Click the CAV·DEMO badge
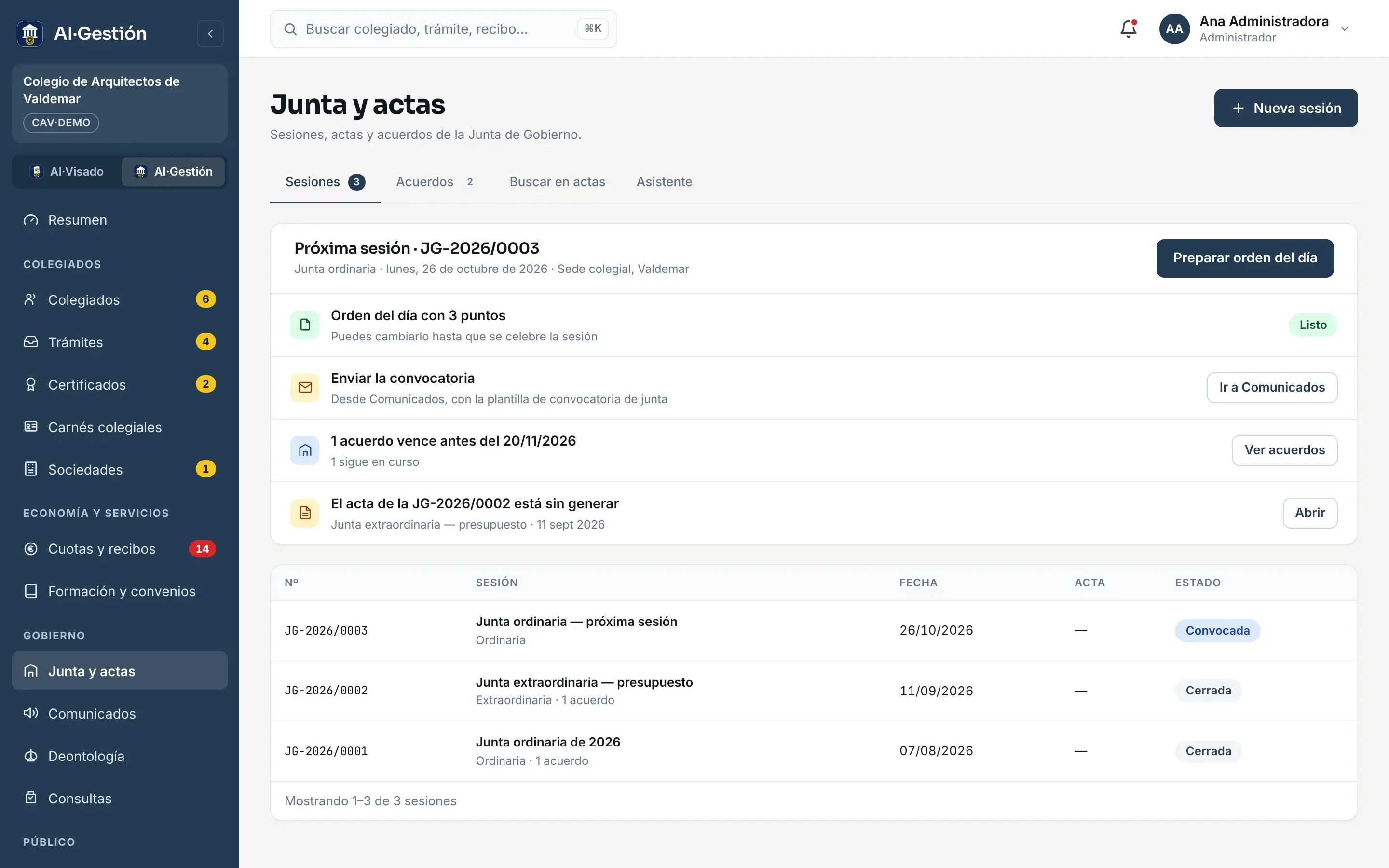The image size is (1389, 868). [x=61, y=123]
